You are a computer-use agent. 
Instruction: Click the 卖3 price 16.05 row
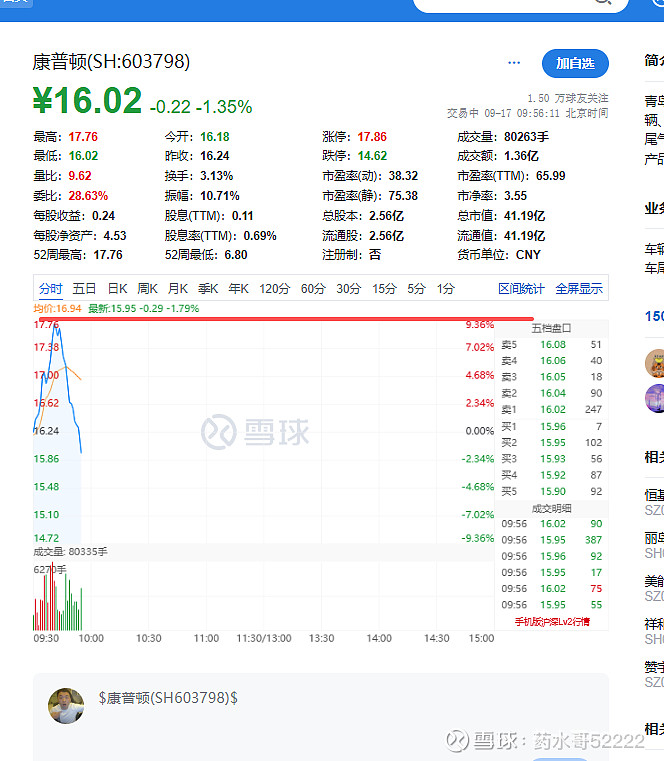click(x=551, y=377)
